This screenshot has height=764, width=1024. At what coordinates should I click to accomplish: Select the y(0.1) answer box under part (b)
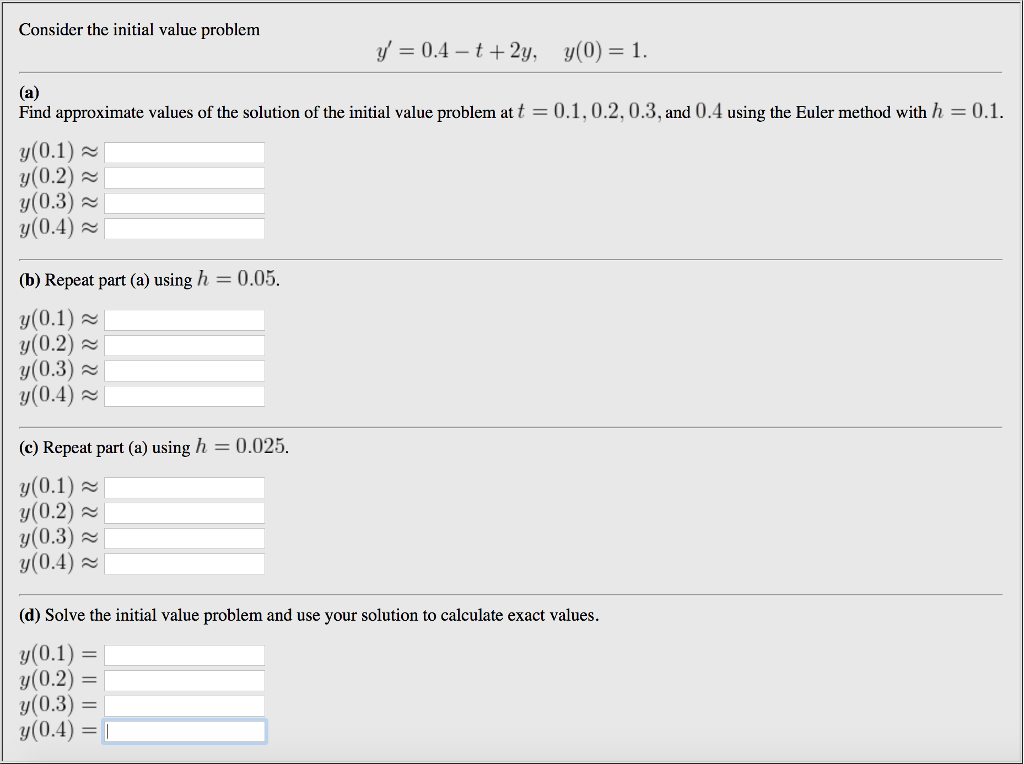click(184, 320)
